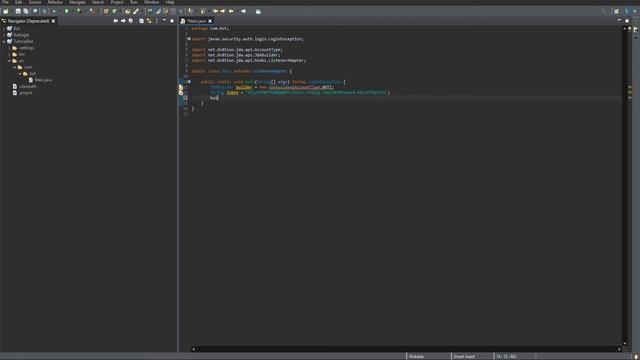The width and height of the screenshot is (640, 360).
Task: Click the New Java Package icon
Action: [106, 11]
